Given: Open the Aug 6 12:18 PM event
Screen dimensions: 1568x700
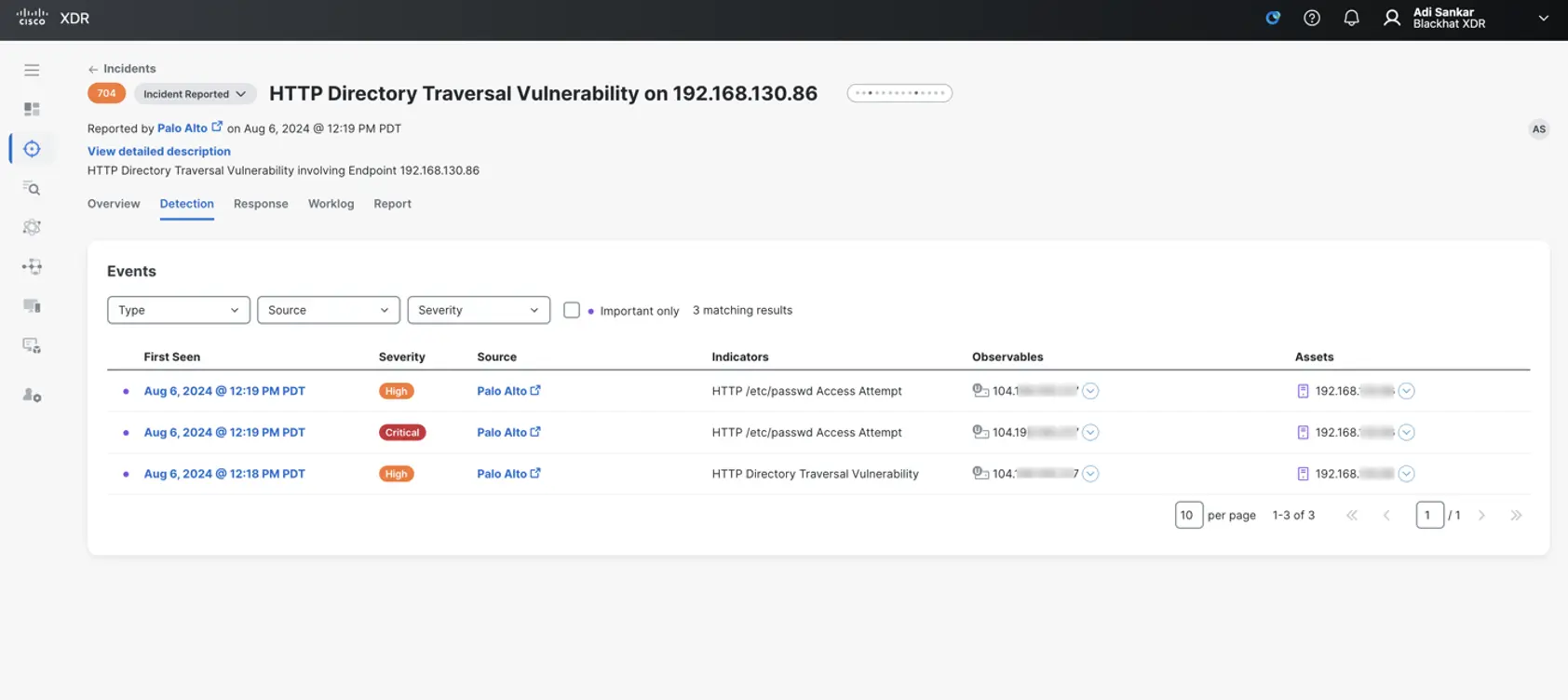Looking at the screenshot, I should (x=224, y=474).
